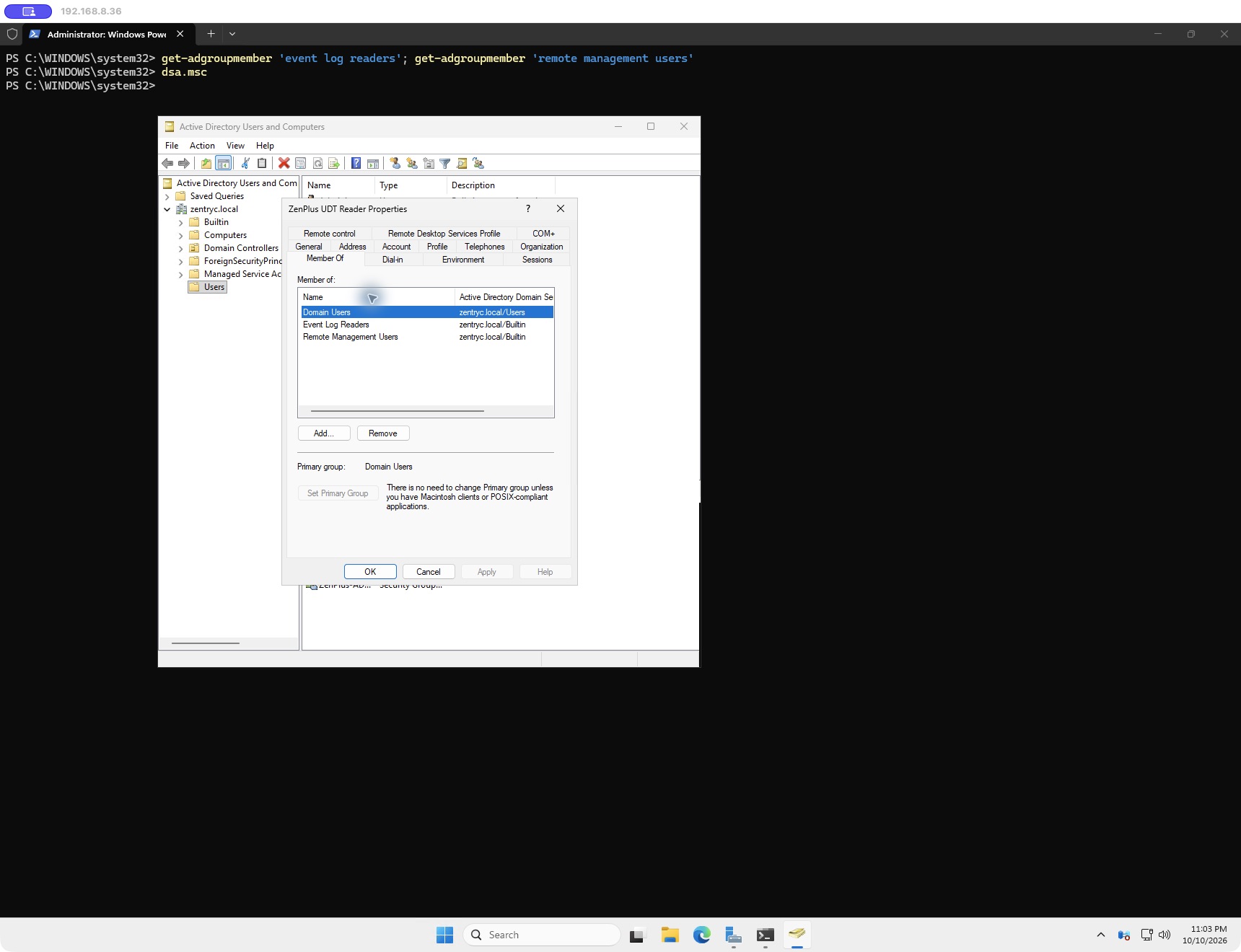Viewport: 1241px width, 952px height.
Task: Open Microsoft Edge from taskbar
Action: (701, 935)
